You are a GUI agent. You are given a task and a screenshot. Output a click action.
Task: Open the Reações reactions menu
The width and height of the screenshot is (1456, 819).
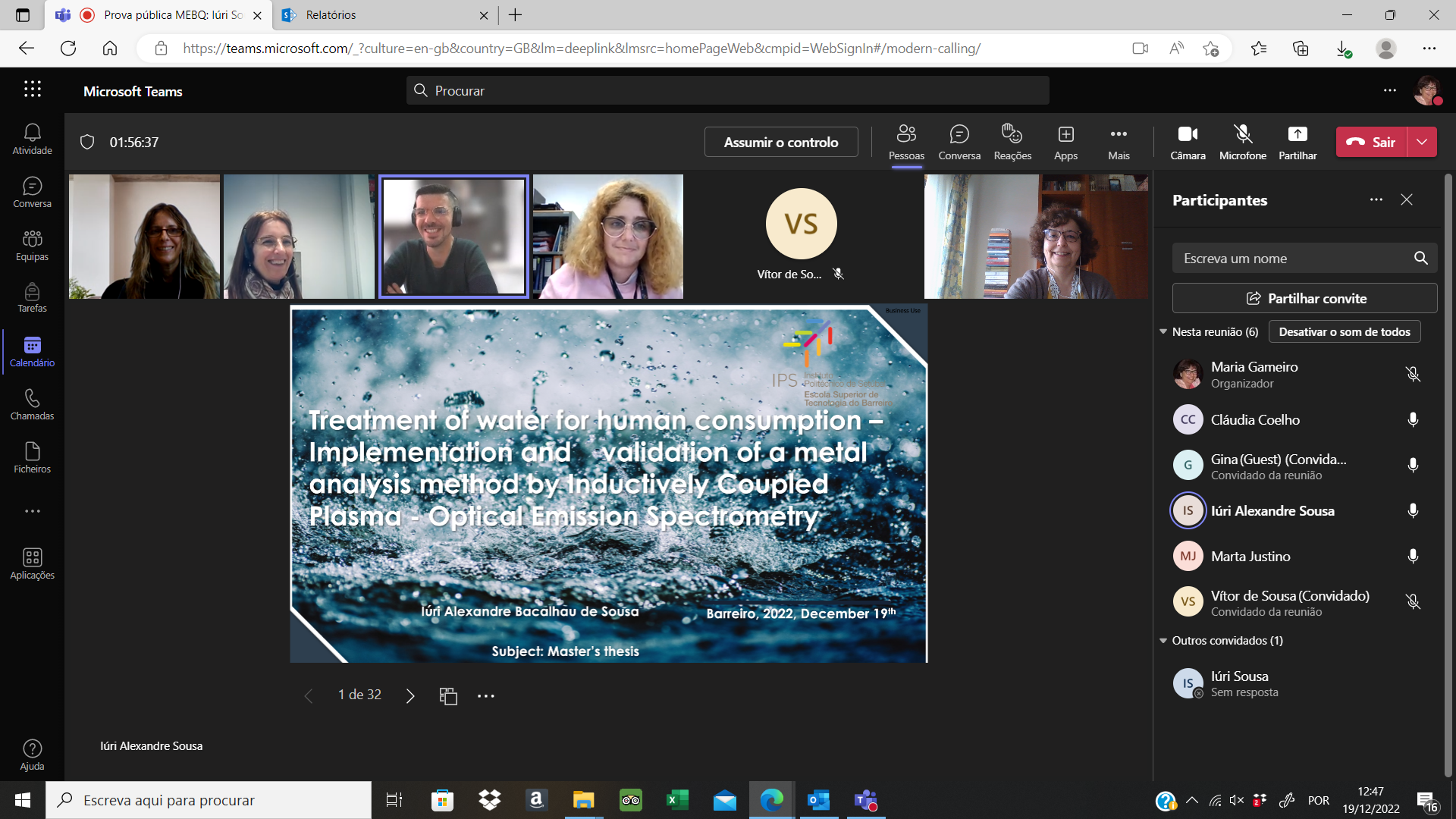click(x=1012, y=142)
